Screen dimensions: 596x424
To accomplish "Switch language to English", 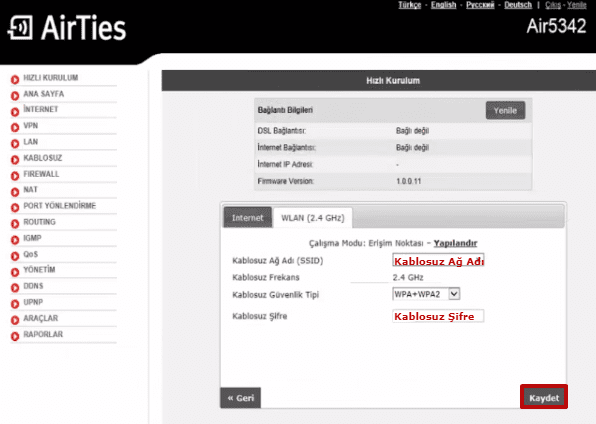I will point(443,5).
